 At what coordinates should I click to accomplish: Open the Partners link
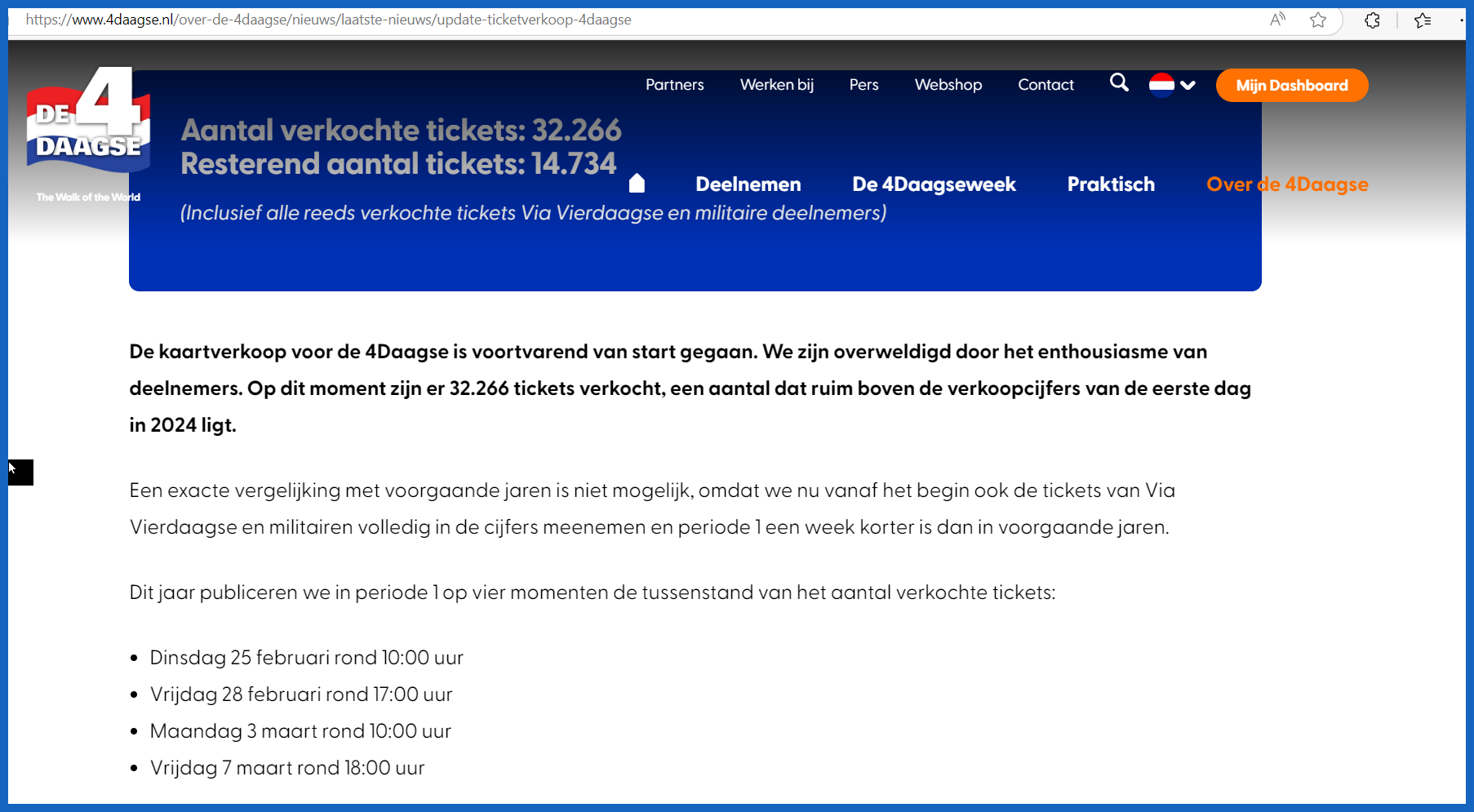pyautogui.click(x=675, y=85)
